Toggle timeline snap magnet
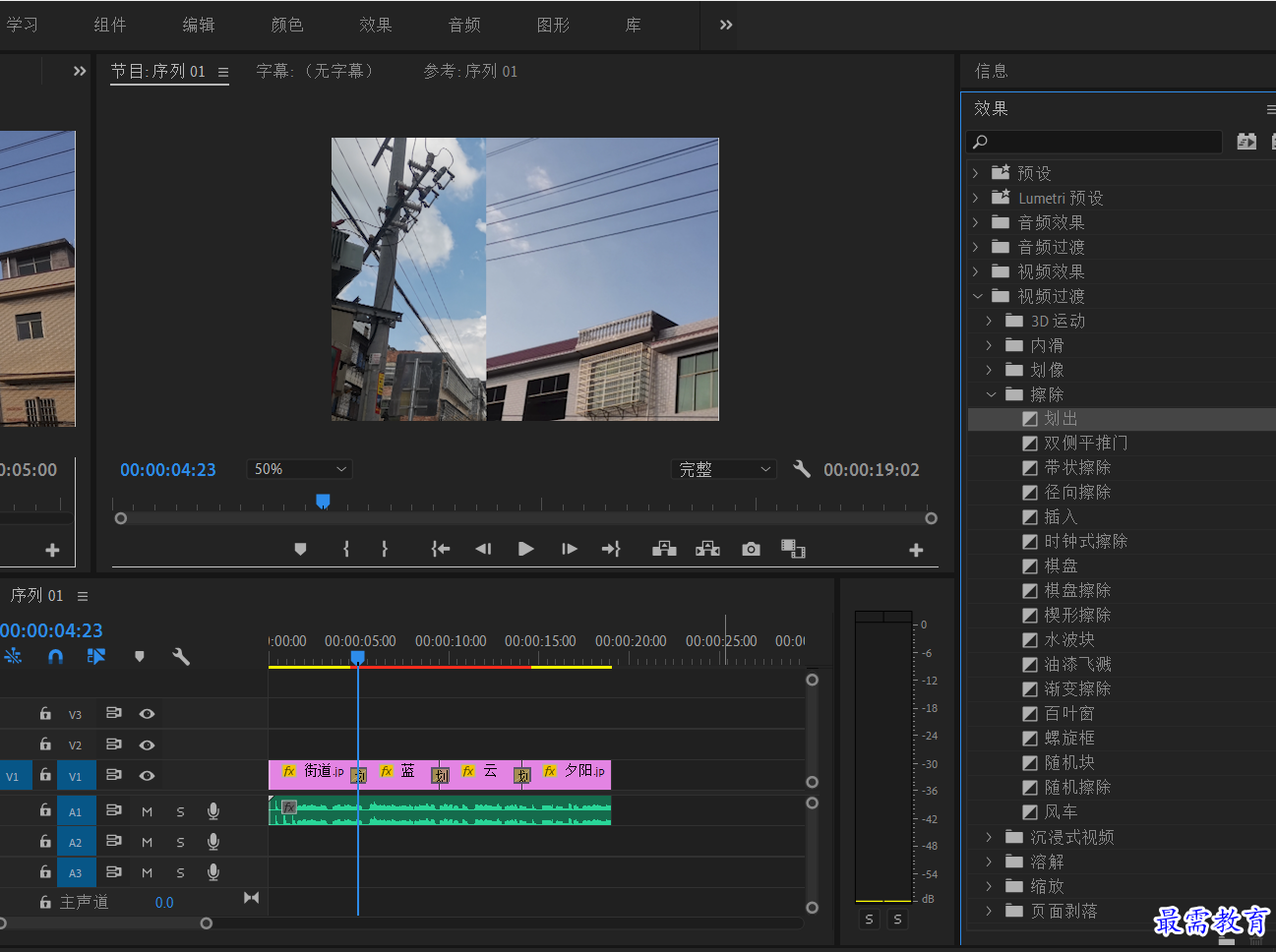The height and width of the screenshot is (952, 1276). pyautogui.click(x=55, y=656)
